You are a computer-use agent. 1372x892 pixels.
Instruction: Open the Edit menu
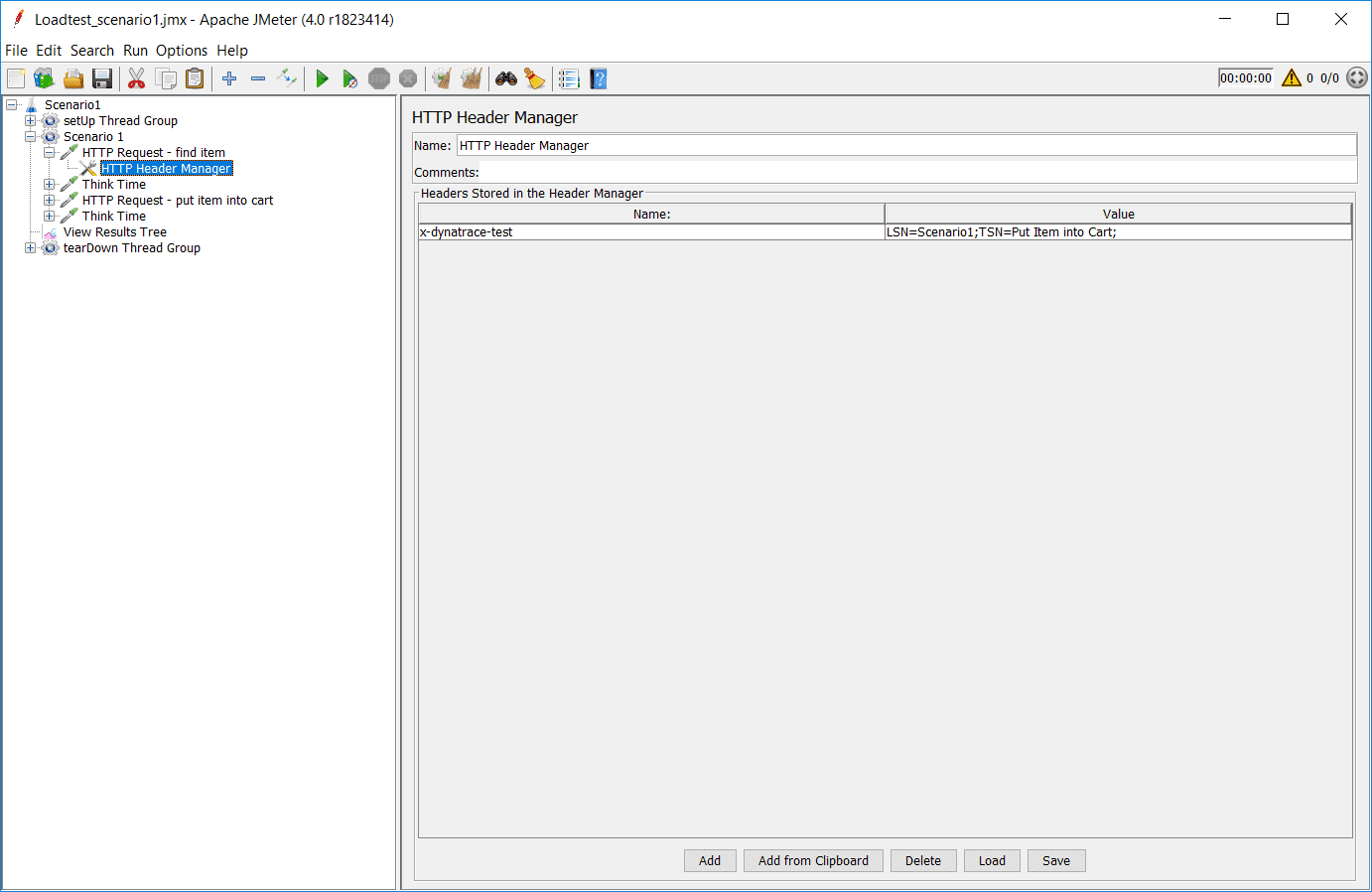(49, 51)
